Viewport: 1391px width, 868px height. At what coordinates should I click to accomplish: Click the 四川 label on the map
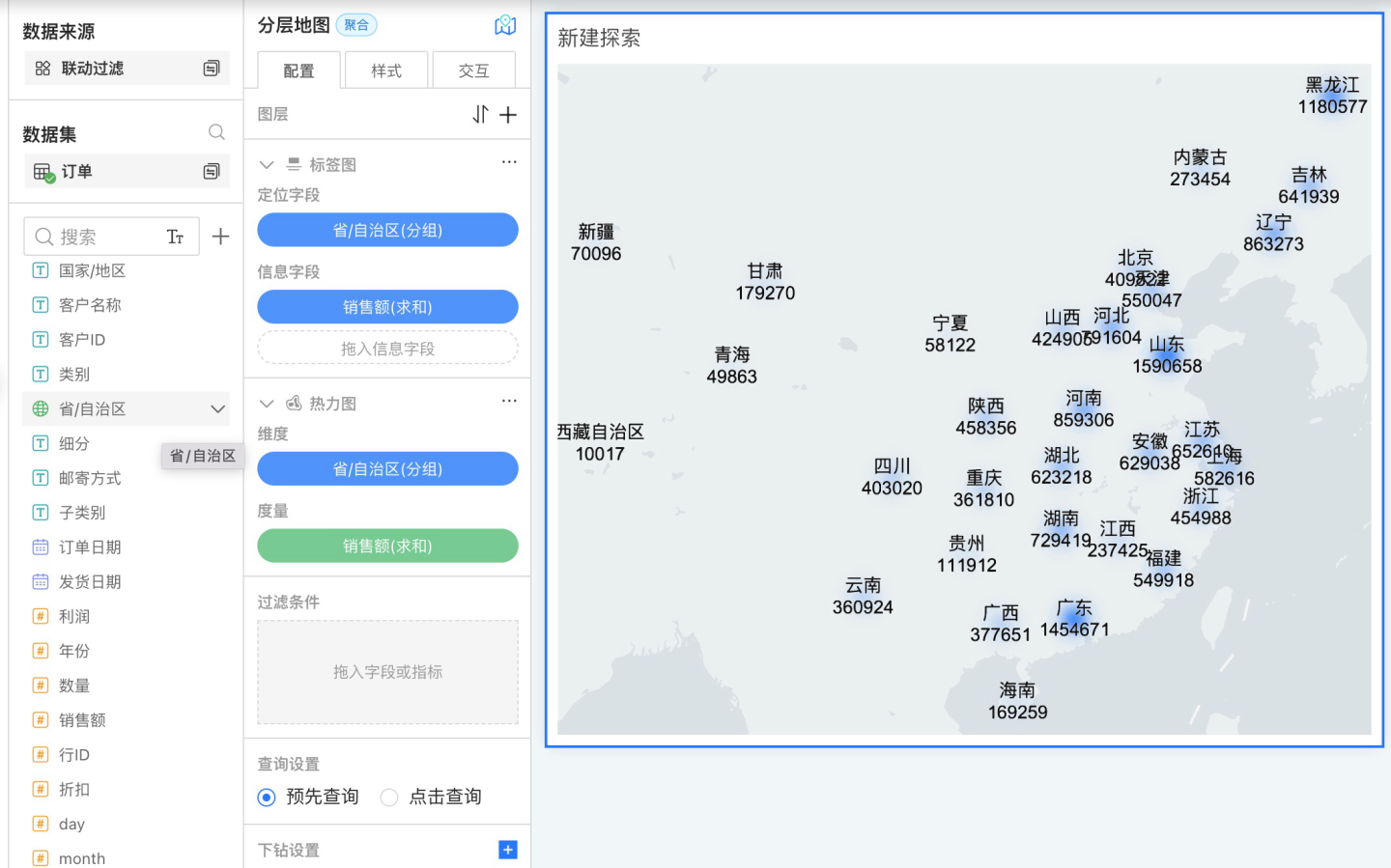892,477
